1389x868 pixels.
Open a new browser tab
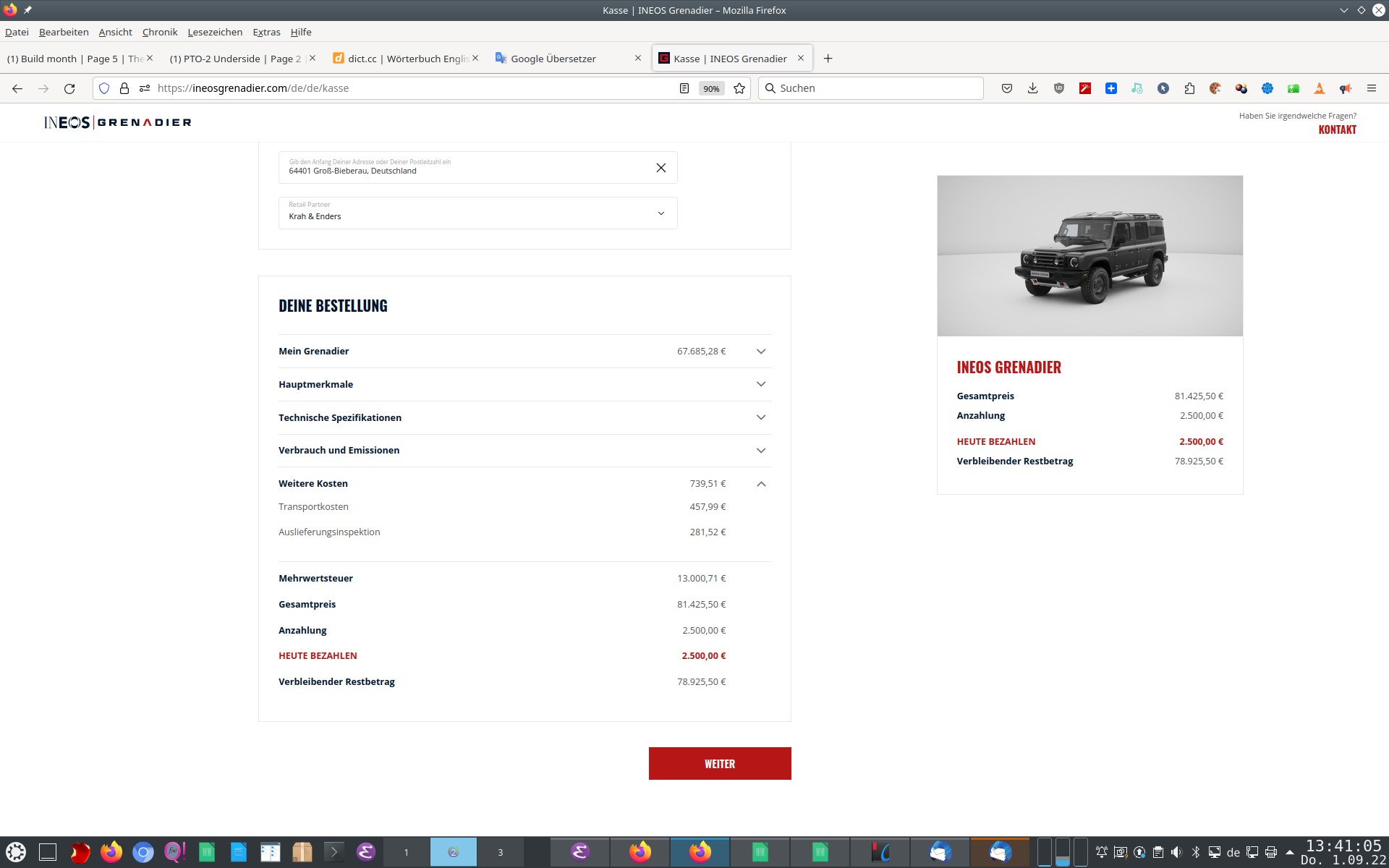coord(828,59)
